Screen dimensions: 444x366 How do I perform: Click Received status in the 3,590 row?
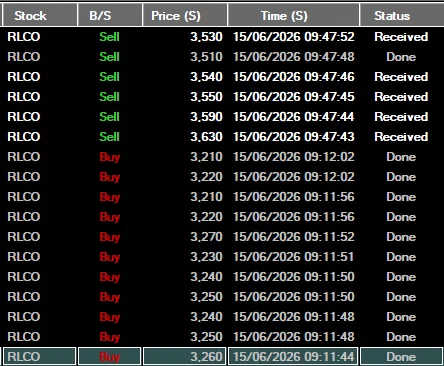(401, 117)
